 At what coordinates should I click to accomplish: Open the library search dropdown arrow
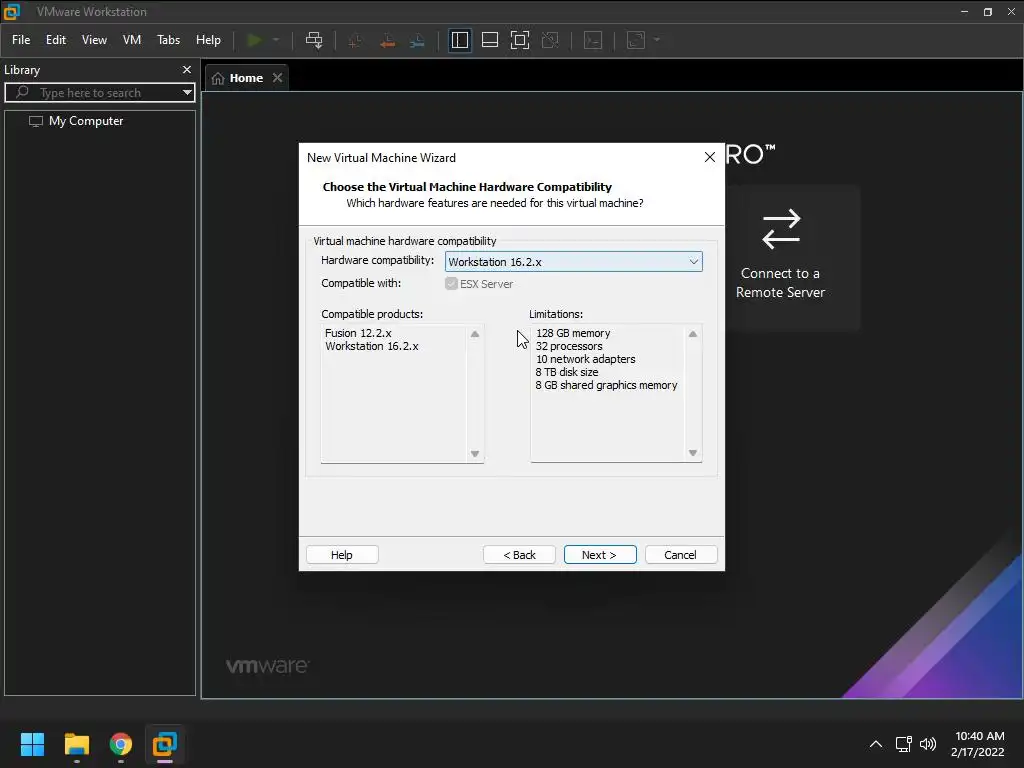tap(187, 93)
